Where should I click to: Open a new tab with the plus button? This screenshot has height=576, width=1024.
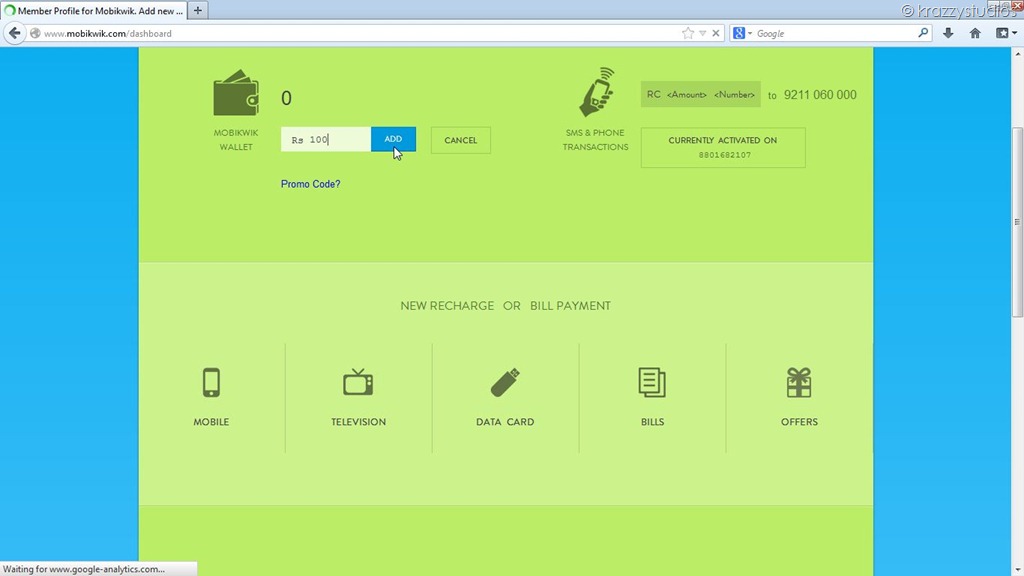coord(197,10)
